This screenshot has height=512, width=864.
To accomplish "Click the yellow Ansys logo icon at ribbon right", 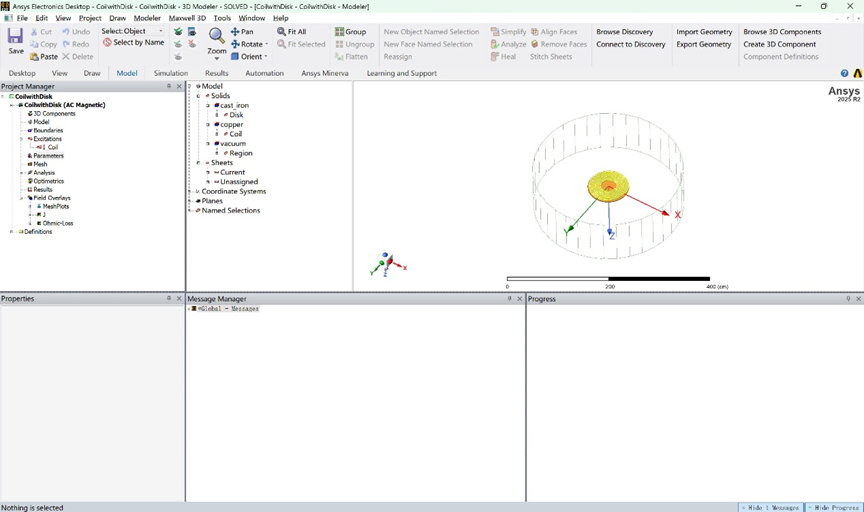I will tap(858, 73).
